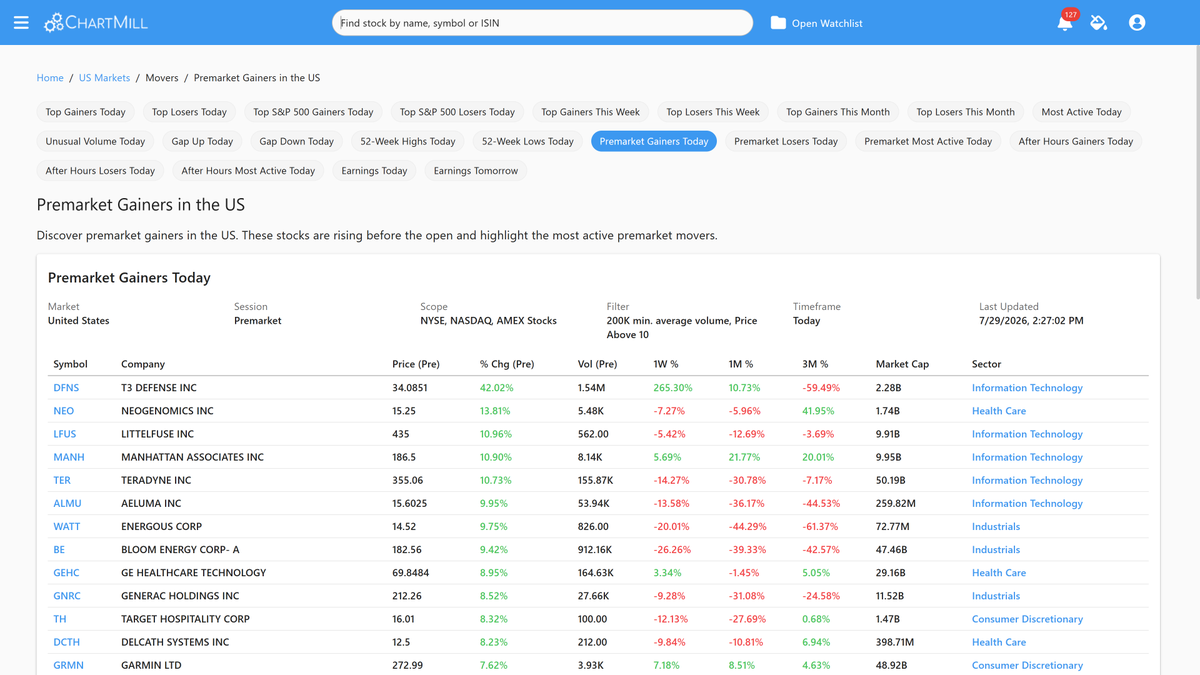1200x675 pixels.
Task: Select Top Losers This Month
Action: pyautogui.click(x=965, y=112)
